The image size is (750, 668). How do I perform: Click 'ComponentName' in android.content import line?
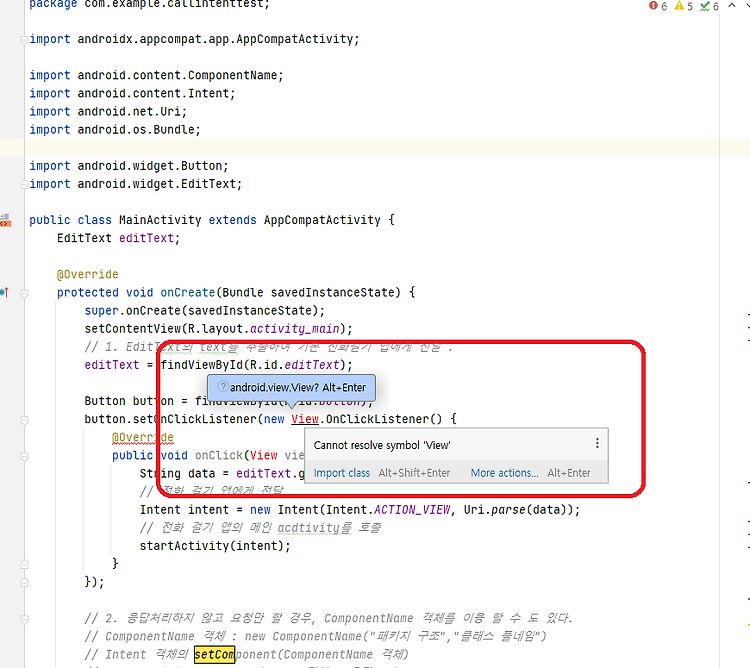tap(232, 76)
